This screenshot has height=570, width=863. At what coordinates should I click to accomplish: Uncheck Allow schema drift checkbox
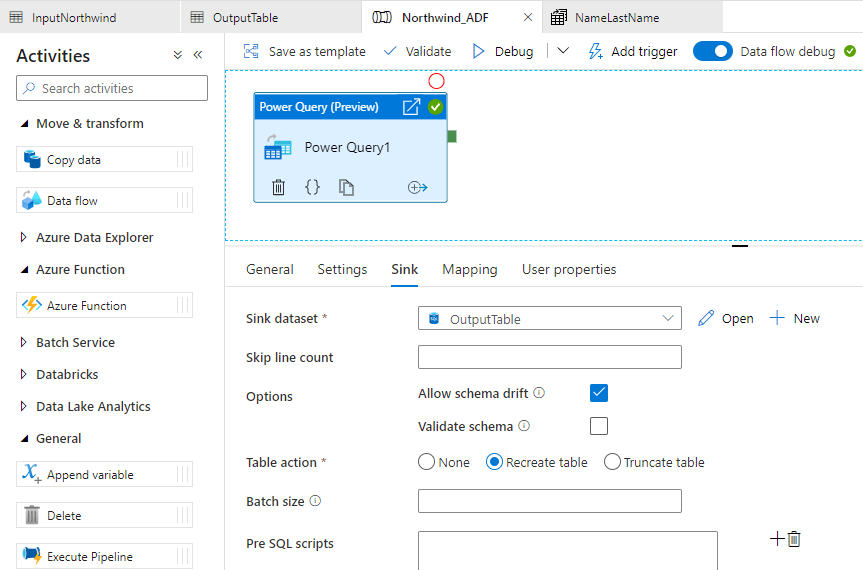pos(599,393)
